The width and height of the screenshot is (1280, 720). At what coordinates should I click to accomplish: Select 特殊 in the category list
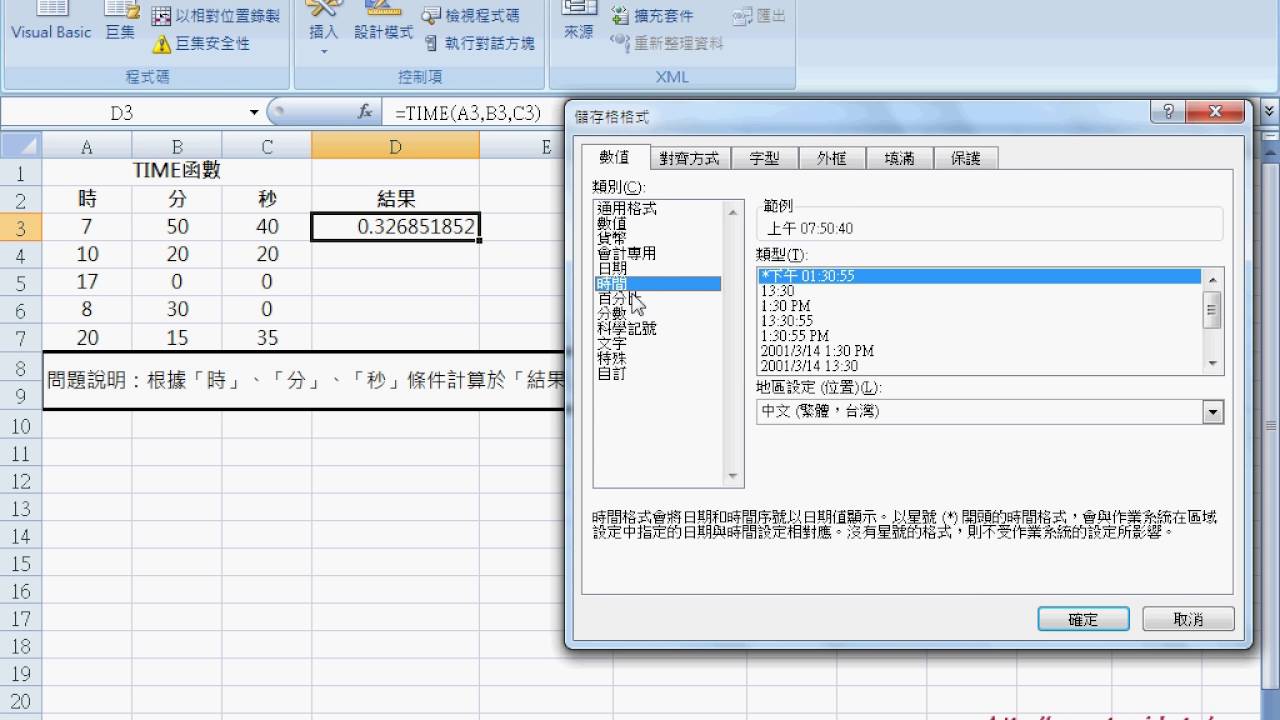657,359
